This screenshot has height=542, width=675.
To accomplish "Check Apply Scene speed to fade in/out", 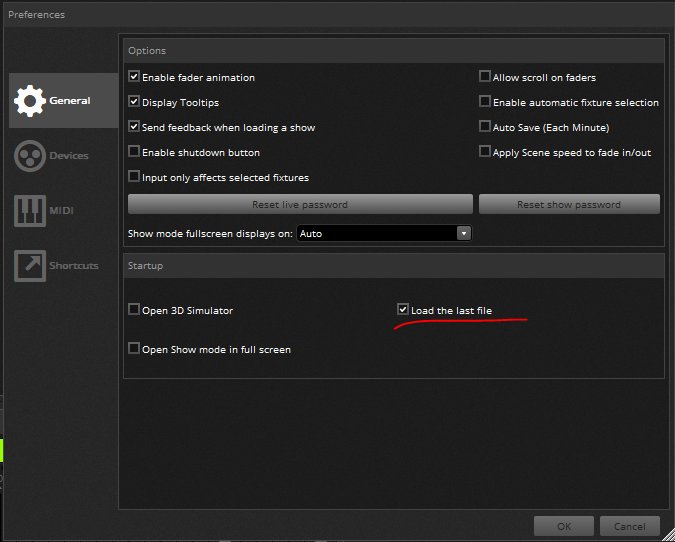I will click(485, 152).
